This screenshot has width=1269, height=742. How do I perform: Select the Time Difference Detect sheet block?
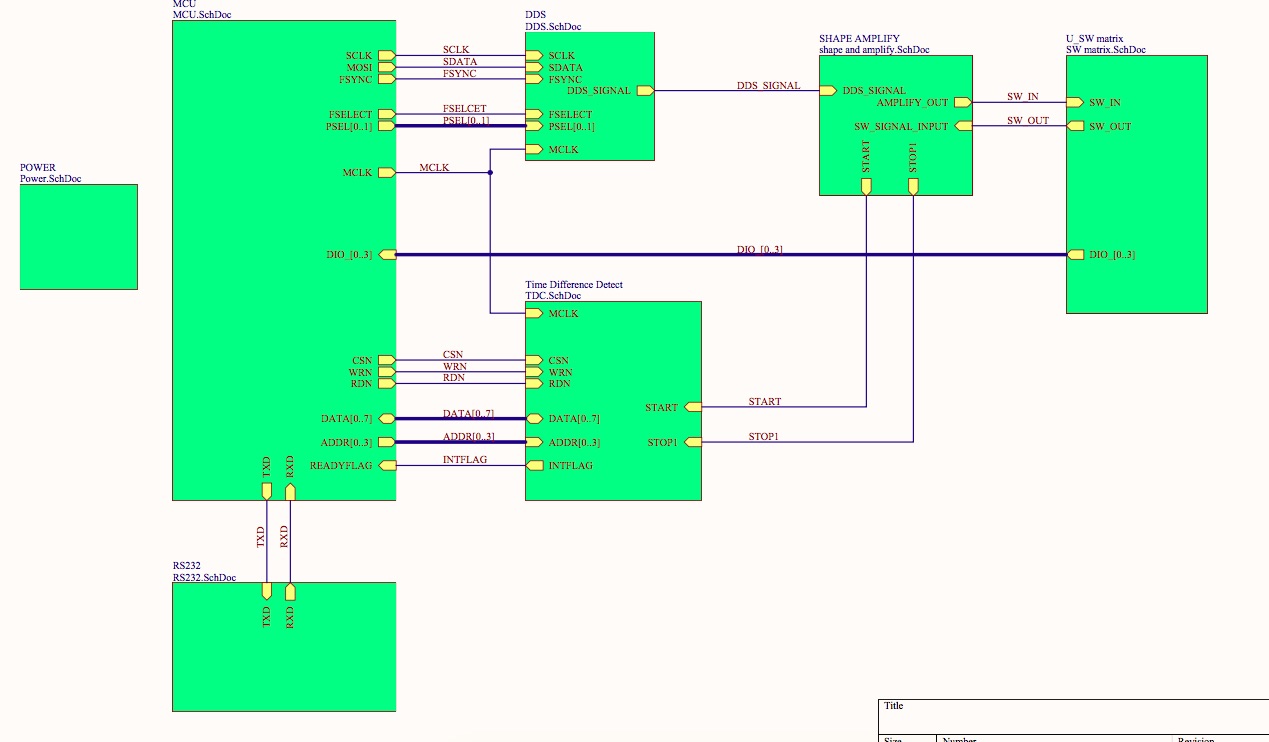(613, 400)
